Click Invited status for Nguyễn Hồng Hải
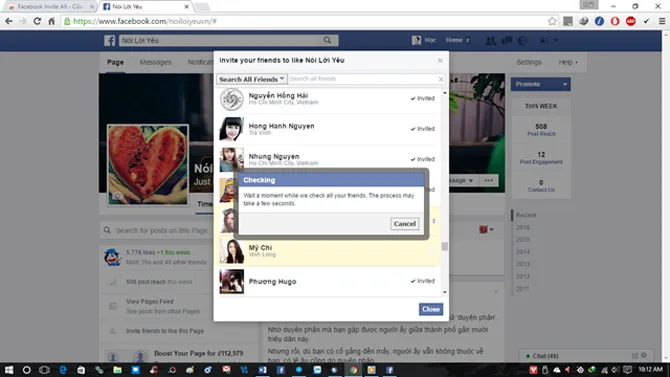This screenshot has width=670, height=377. click(x=423, y=98)
